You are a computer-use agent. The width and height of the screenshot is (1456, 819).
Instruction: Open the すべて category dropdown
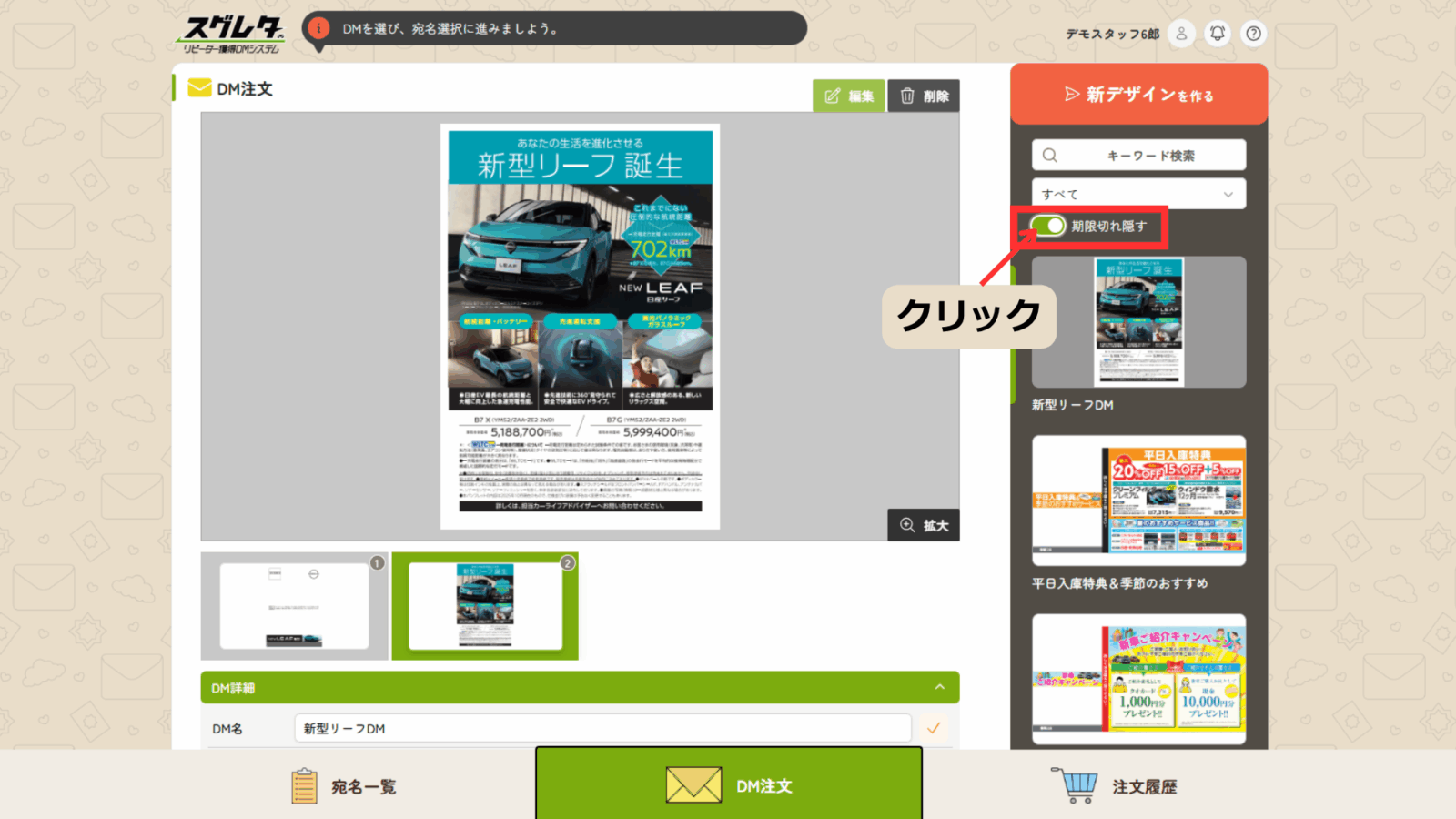click(x=1138, y=194)
